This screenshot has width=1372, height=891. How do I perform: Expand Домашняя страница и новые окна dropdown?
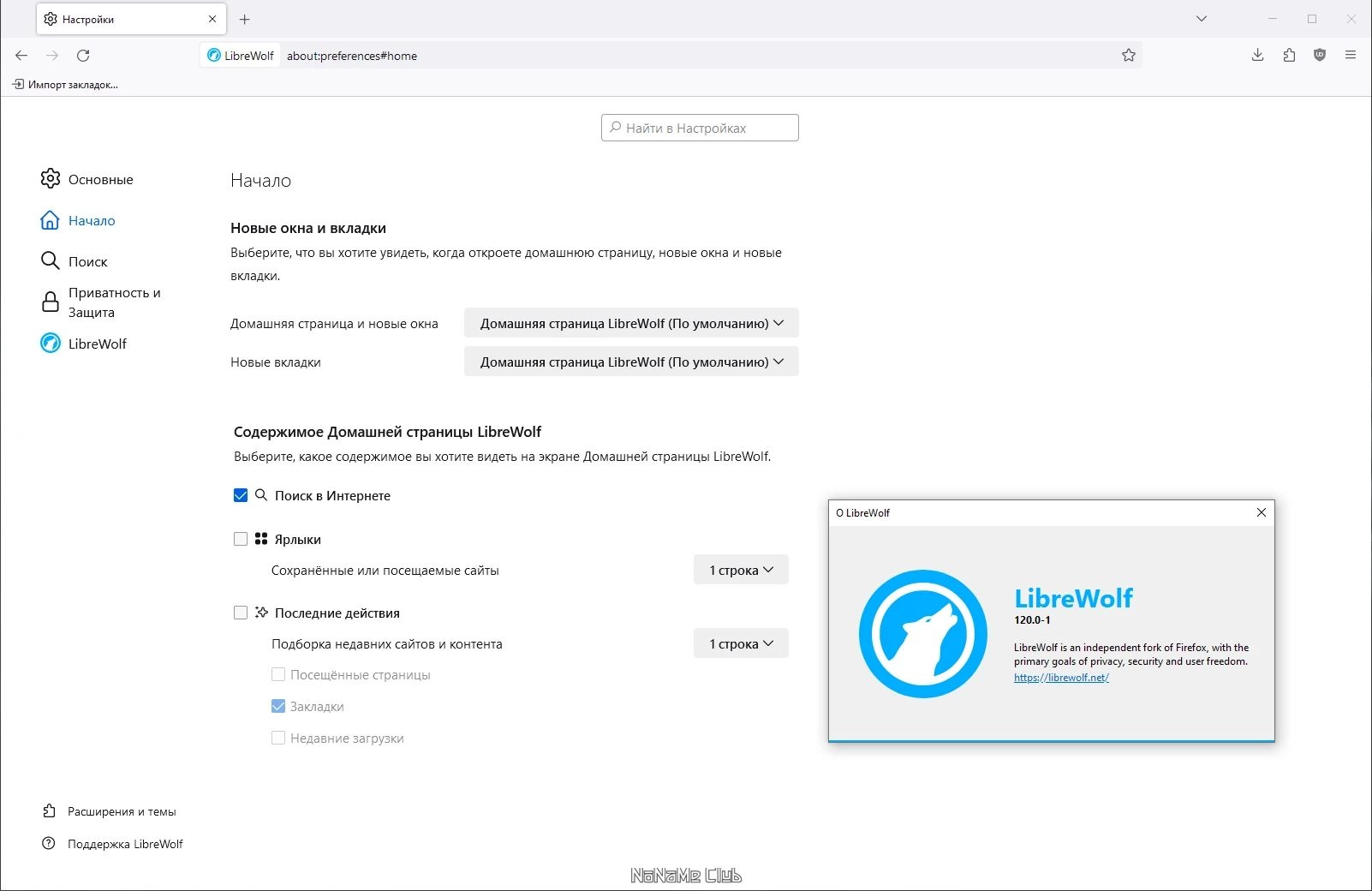coord(631,323)
